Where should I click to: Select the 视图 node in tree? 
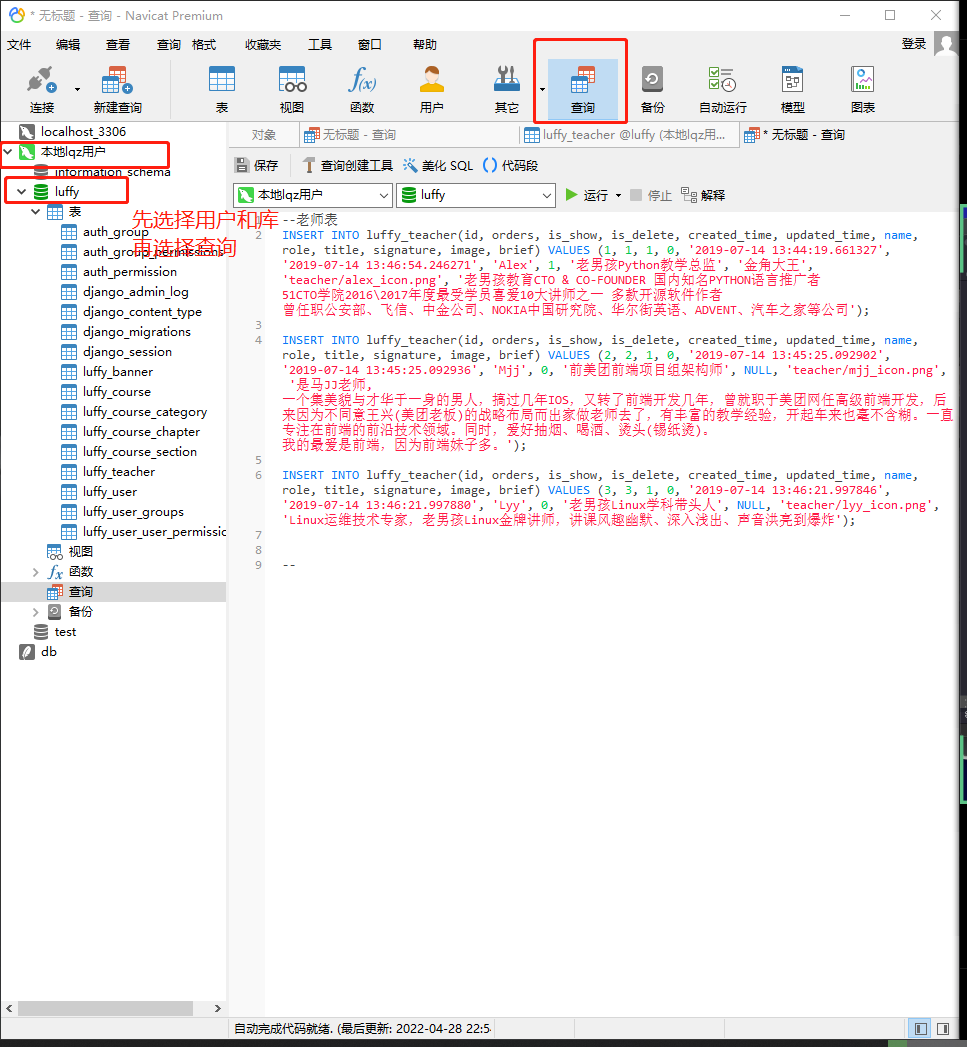pyautogui.click(x=80, y=552)
